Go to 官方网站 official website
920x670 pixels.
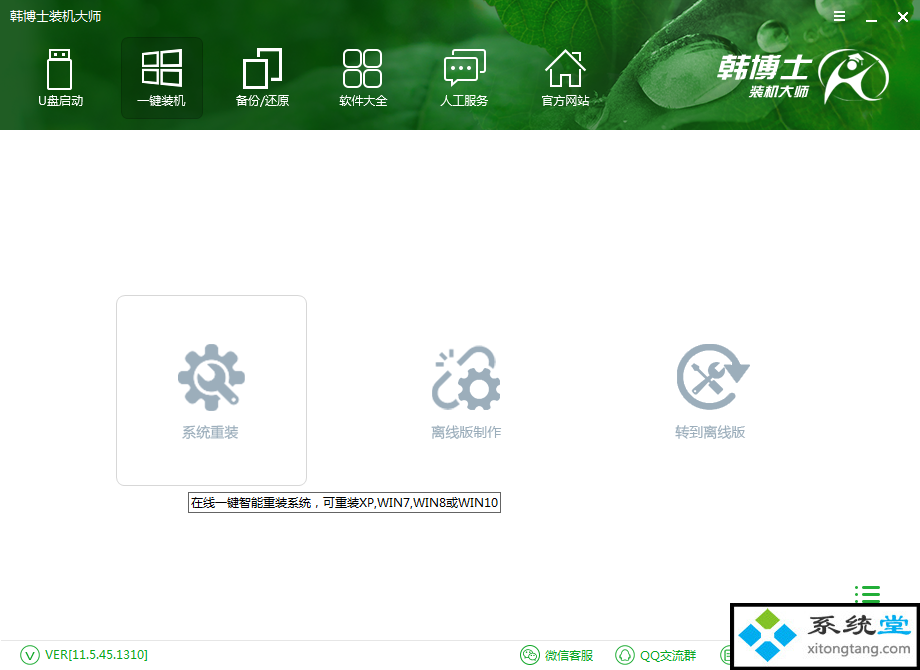565,78
